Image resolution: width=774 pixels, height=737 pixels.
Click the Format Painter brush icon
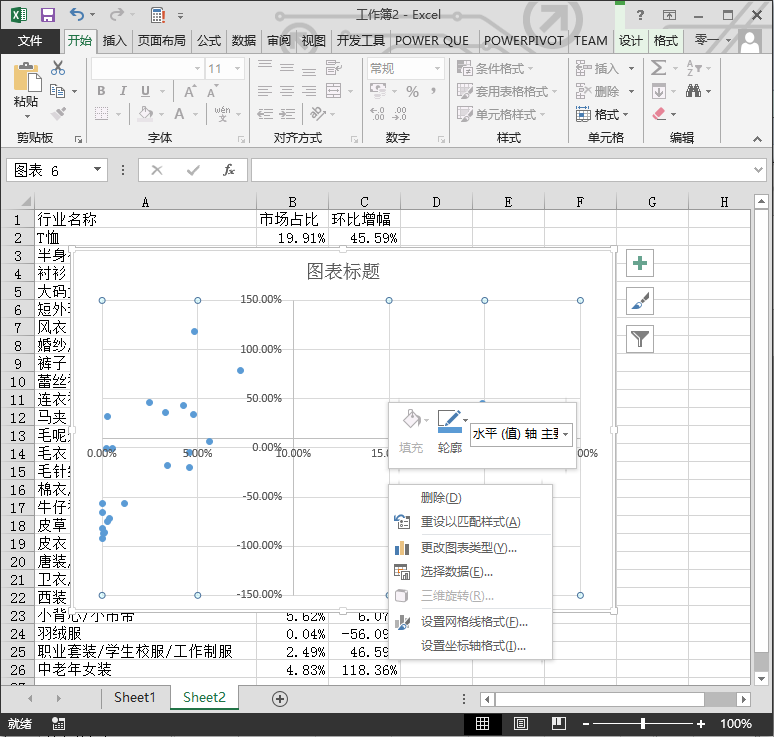tap(58, 114)
